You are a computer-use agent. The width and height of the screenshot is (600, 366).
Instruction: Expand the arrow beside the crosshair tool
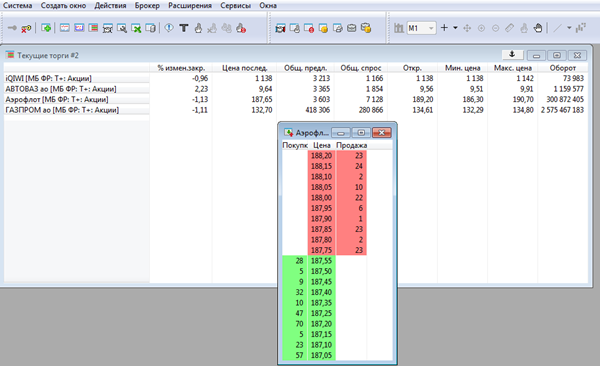455,28
